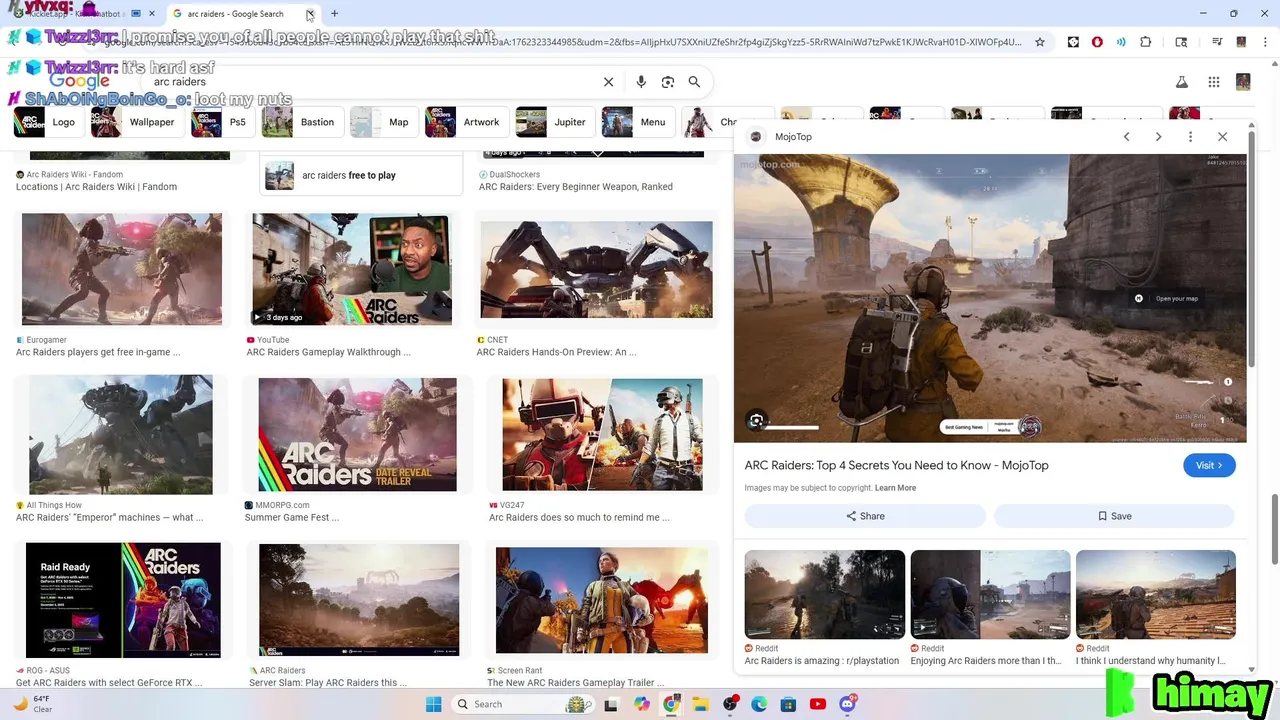This screenshot has height=720, width=1280.
Task: Open the ROG ASUS Raid Ready image
Action: pyautogui.click(x=123, y=600)
